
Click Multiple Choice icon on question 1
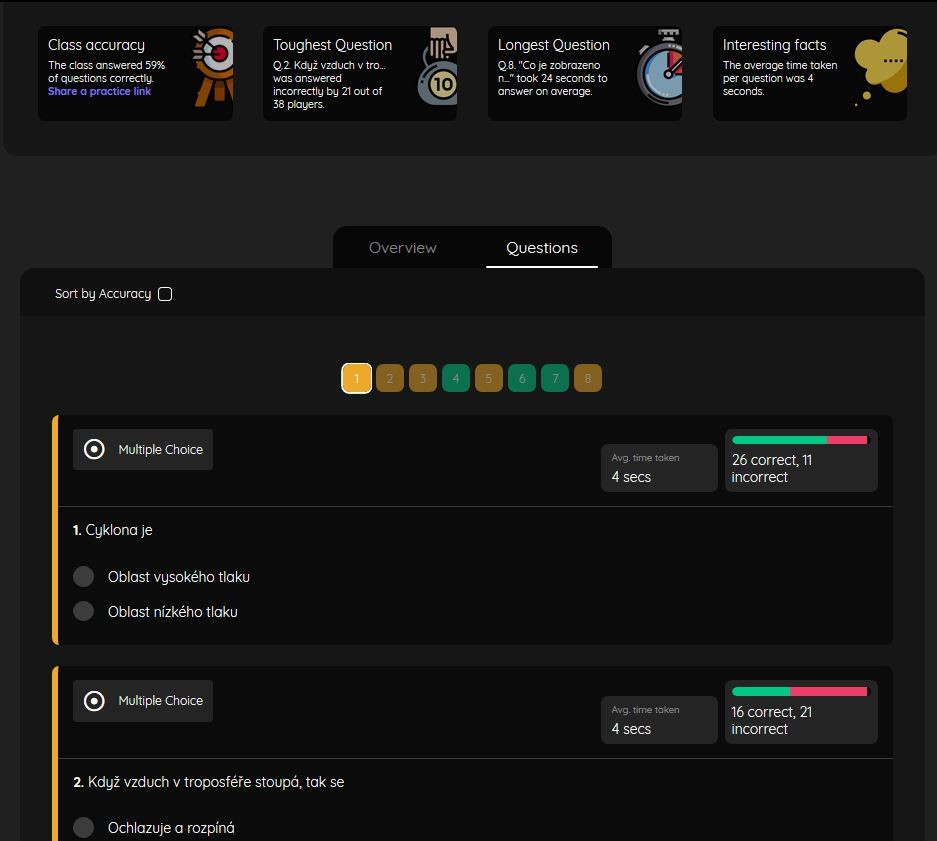pos(94,450)
